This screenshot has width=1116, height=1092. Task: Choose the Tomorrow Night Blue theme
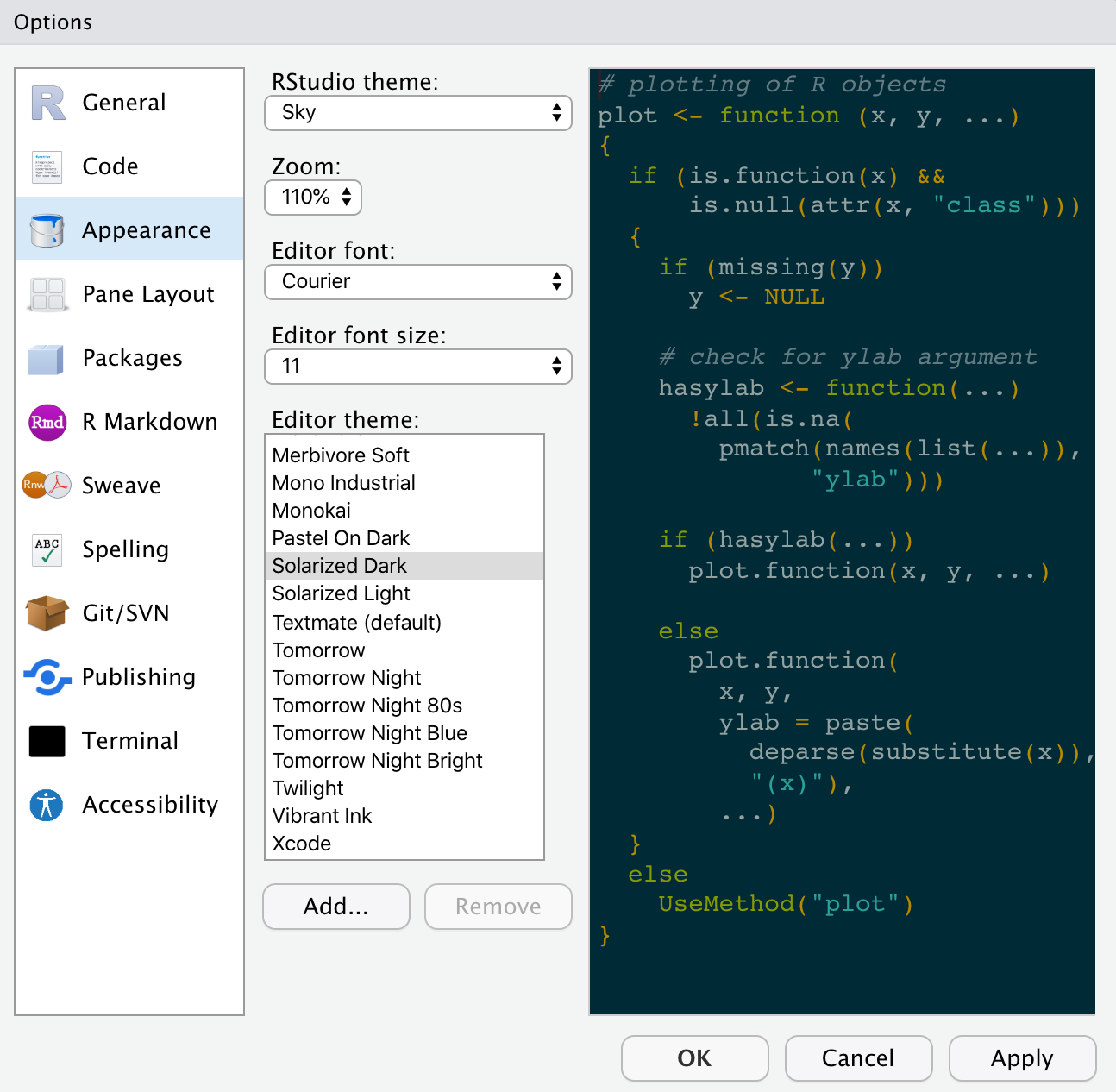[x=404, y=733]
